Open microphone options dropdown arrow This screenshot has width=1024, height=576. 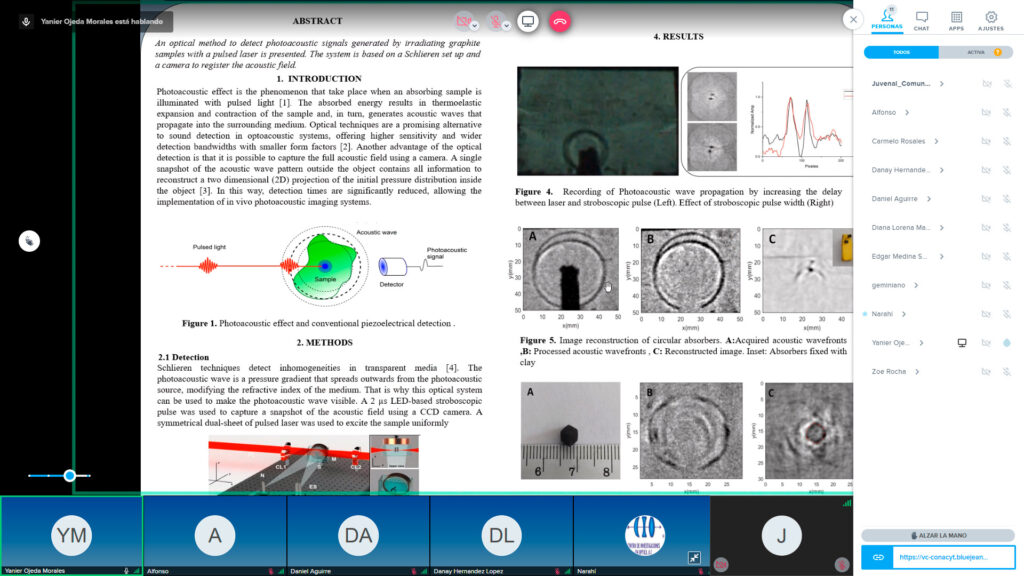pyautogui.click(x=507, y=25)
